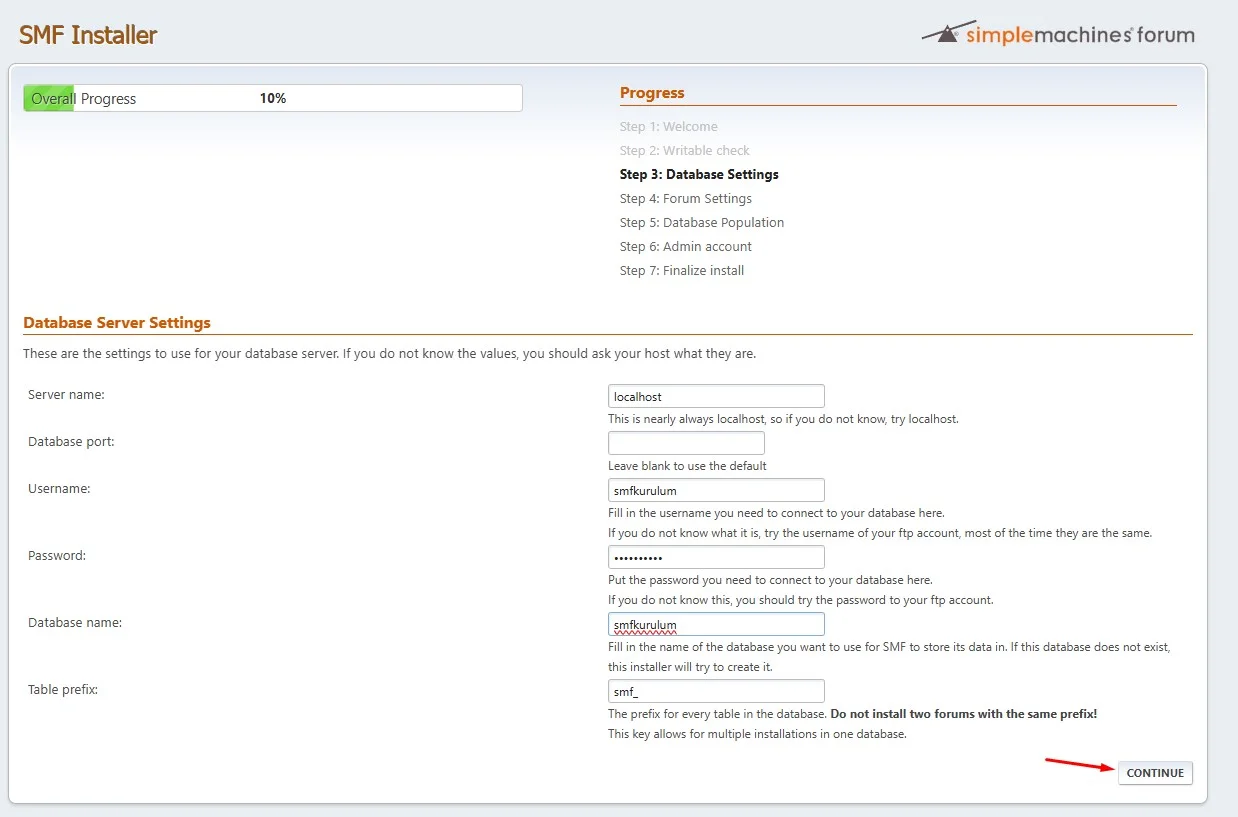The width and height of the screenshot is (1238, 817).
Task: Click the Table prefix label
Action: (x=63, y=690)
